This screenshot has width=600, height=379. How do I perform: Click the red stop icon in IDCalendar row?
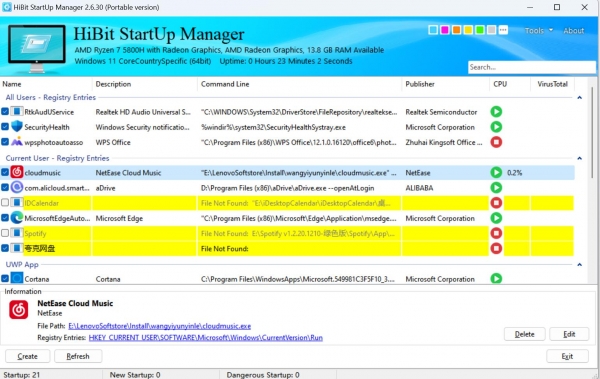point(496,203)
